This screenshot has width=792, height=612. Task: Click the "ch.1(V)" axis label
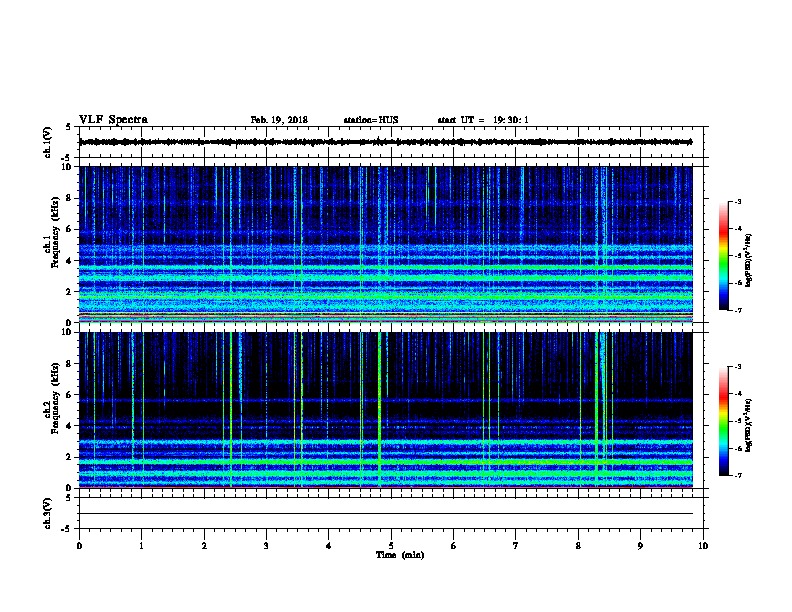[x=47, y=142]
